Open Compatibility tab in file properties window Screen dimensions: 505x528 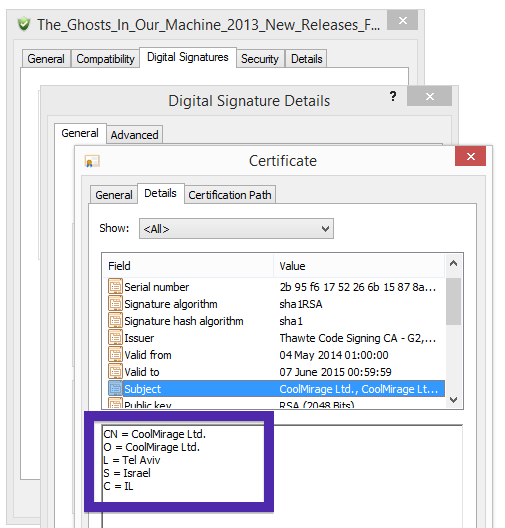click(105, 59)
